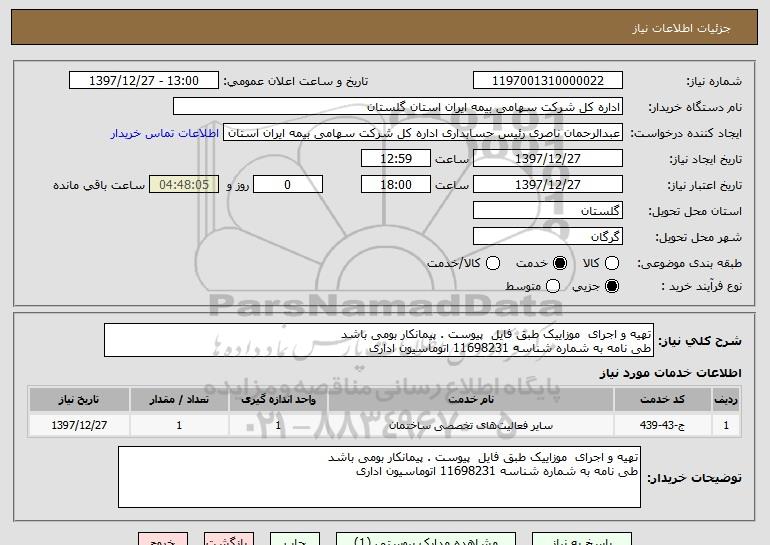Image resolution: width=770 pixels, height=545 pixels.
Task: Click the خروج exit button
Action: coord(163,539)
